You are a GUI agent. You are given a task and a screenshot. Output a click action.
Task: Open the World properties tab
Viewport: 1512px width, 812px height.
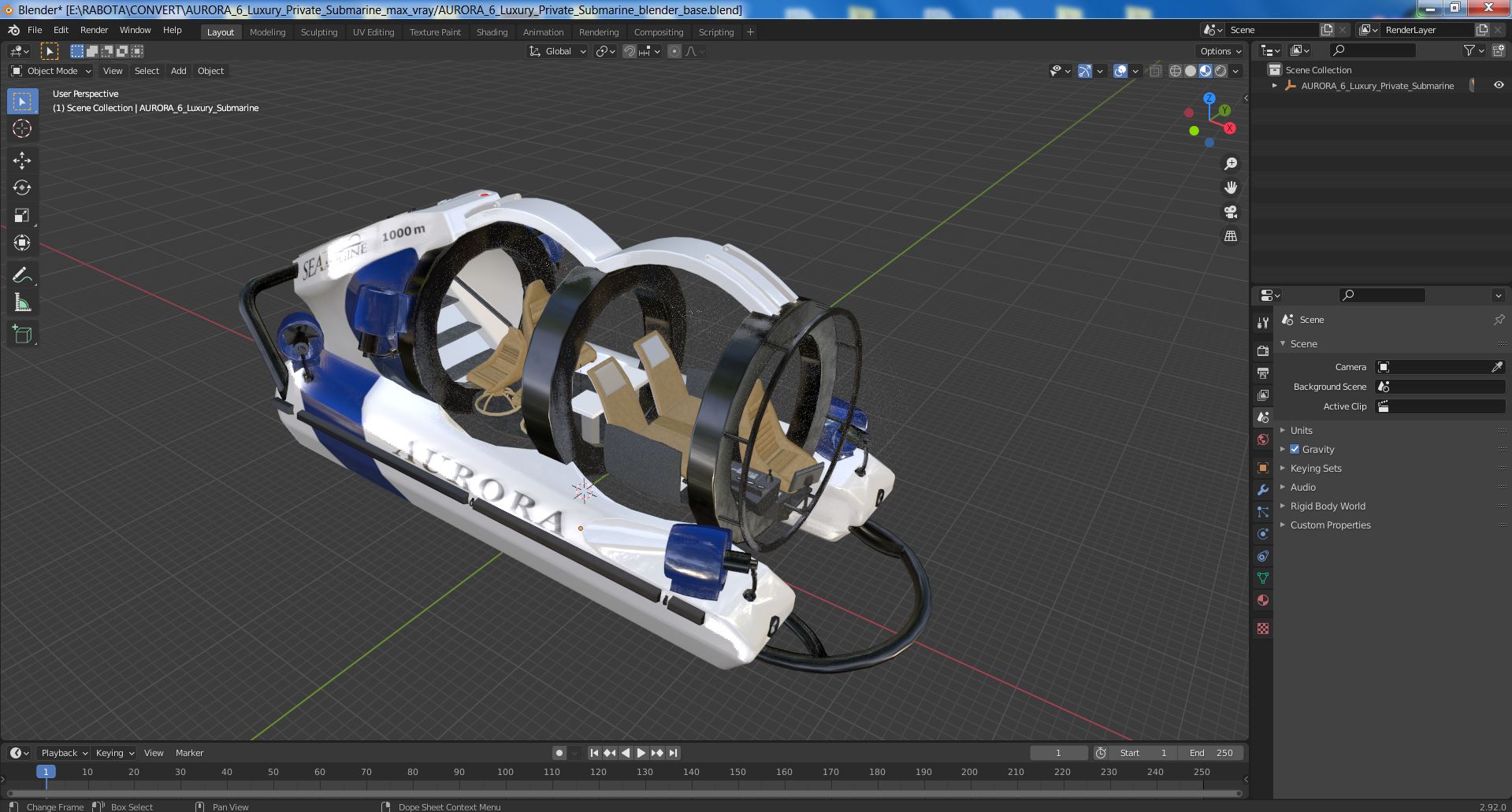point(1263,439)
